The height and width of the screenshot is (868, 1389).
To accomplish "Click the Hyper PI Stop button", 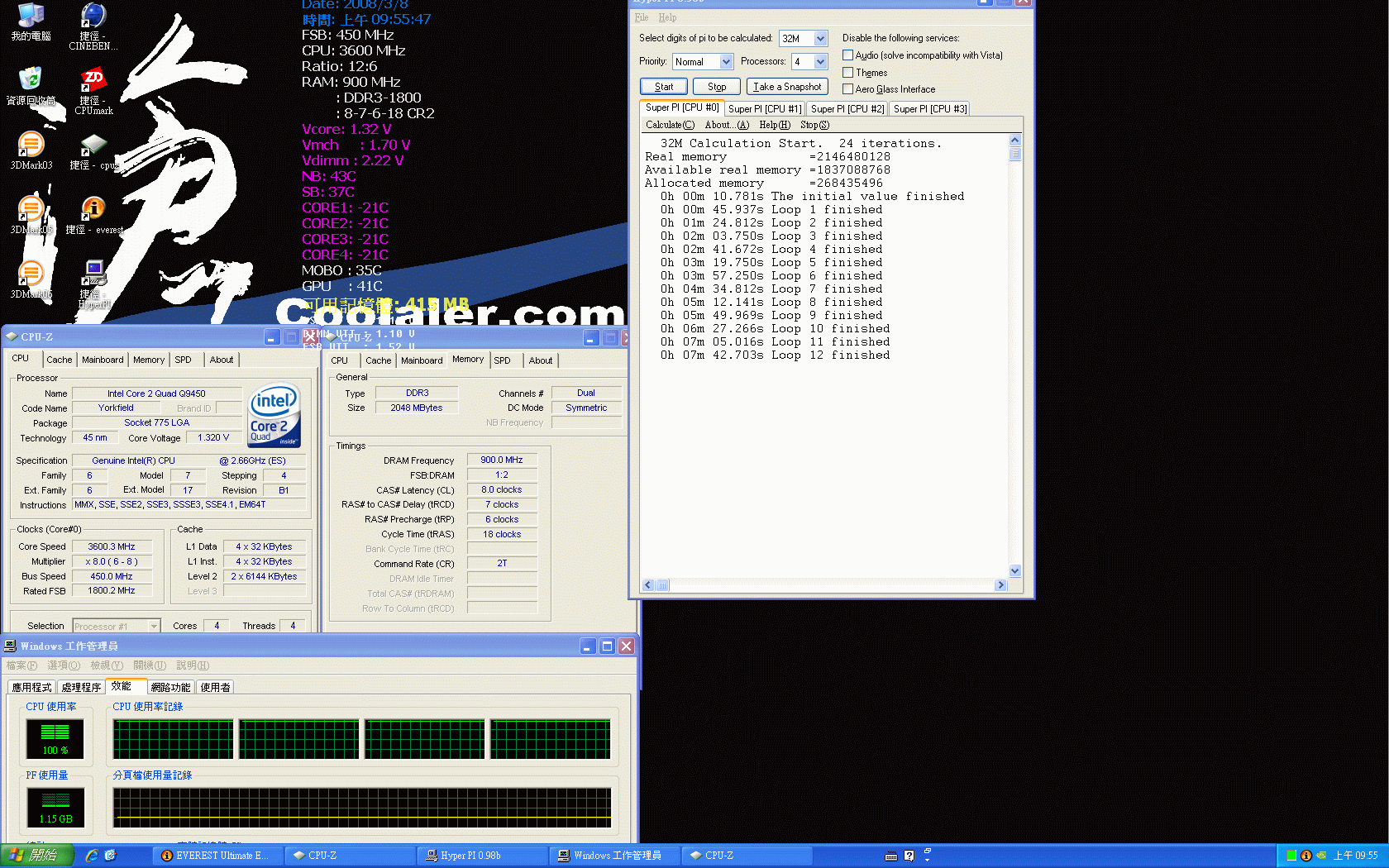I will tap(717, 87).
